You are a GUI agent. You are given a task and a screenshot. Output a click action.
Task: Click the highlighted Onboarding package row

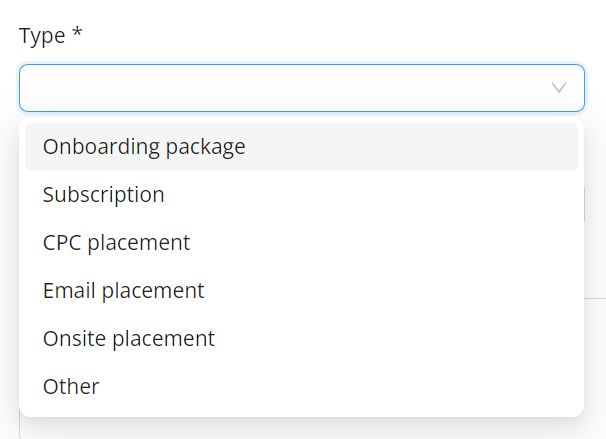[300, 147]
